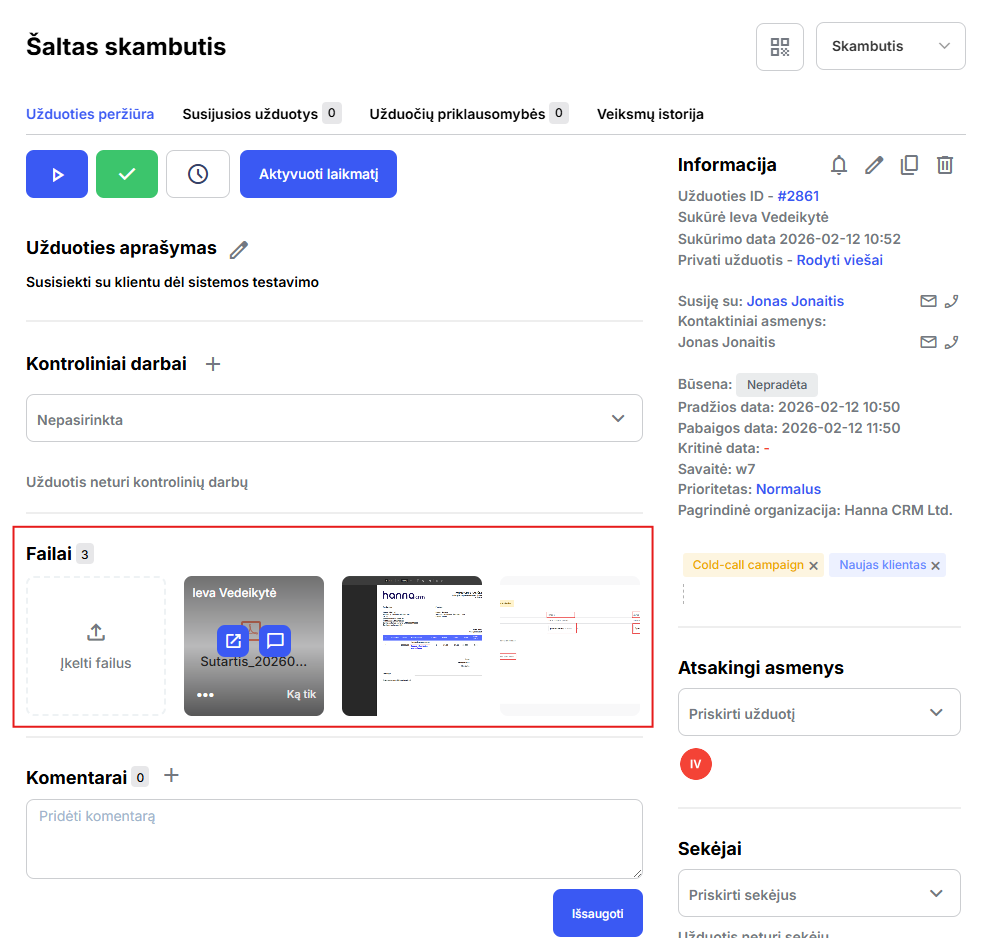Open task ID #2861 link
Screen dimensions: 996x938
(798, 196)
